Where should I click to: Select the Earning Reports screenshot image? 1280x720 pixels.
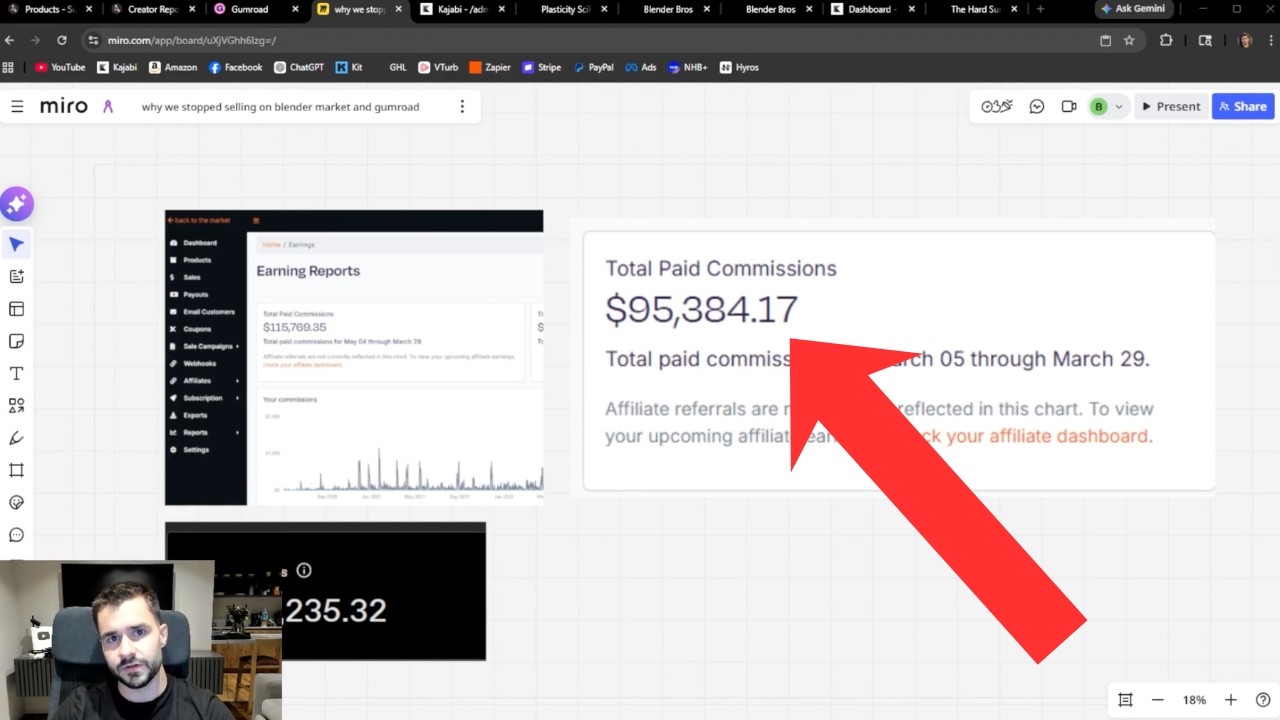[x=354, y=357]
